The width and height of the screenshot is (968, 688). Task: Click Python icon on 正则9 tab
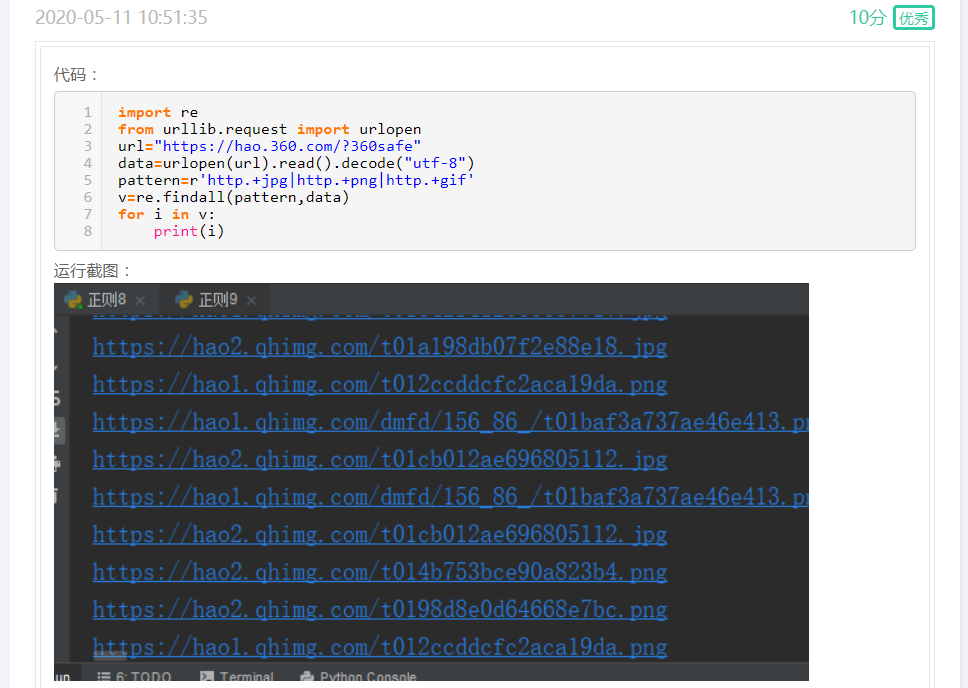point(185,300)
